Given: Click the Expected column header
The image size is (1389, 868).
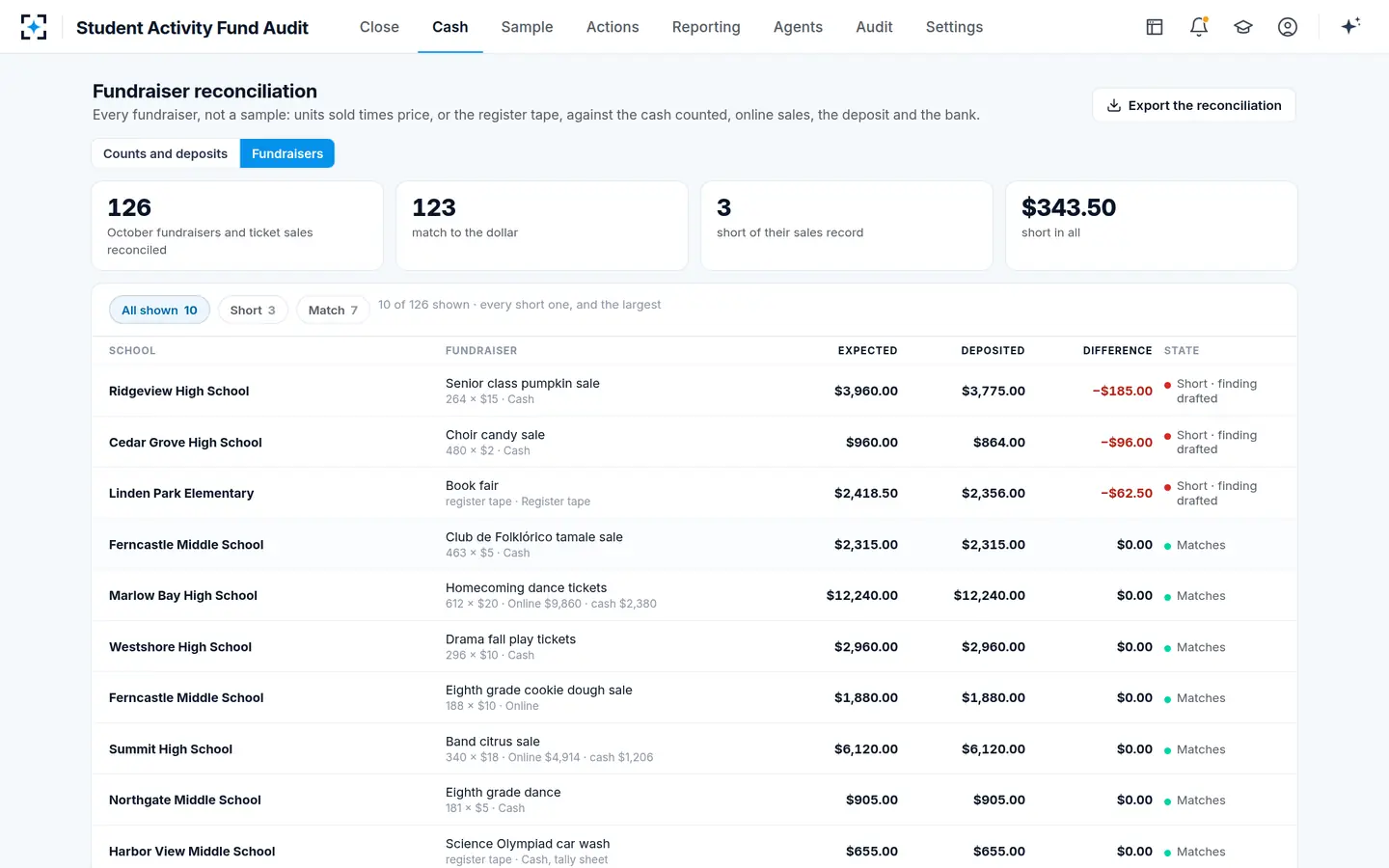Looking at the screenshot, I should pyautogui.click(x=867, y=350).
